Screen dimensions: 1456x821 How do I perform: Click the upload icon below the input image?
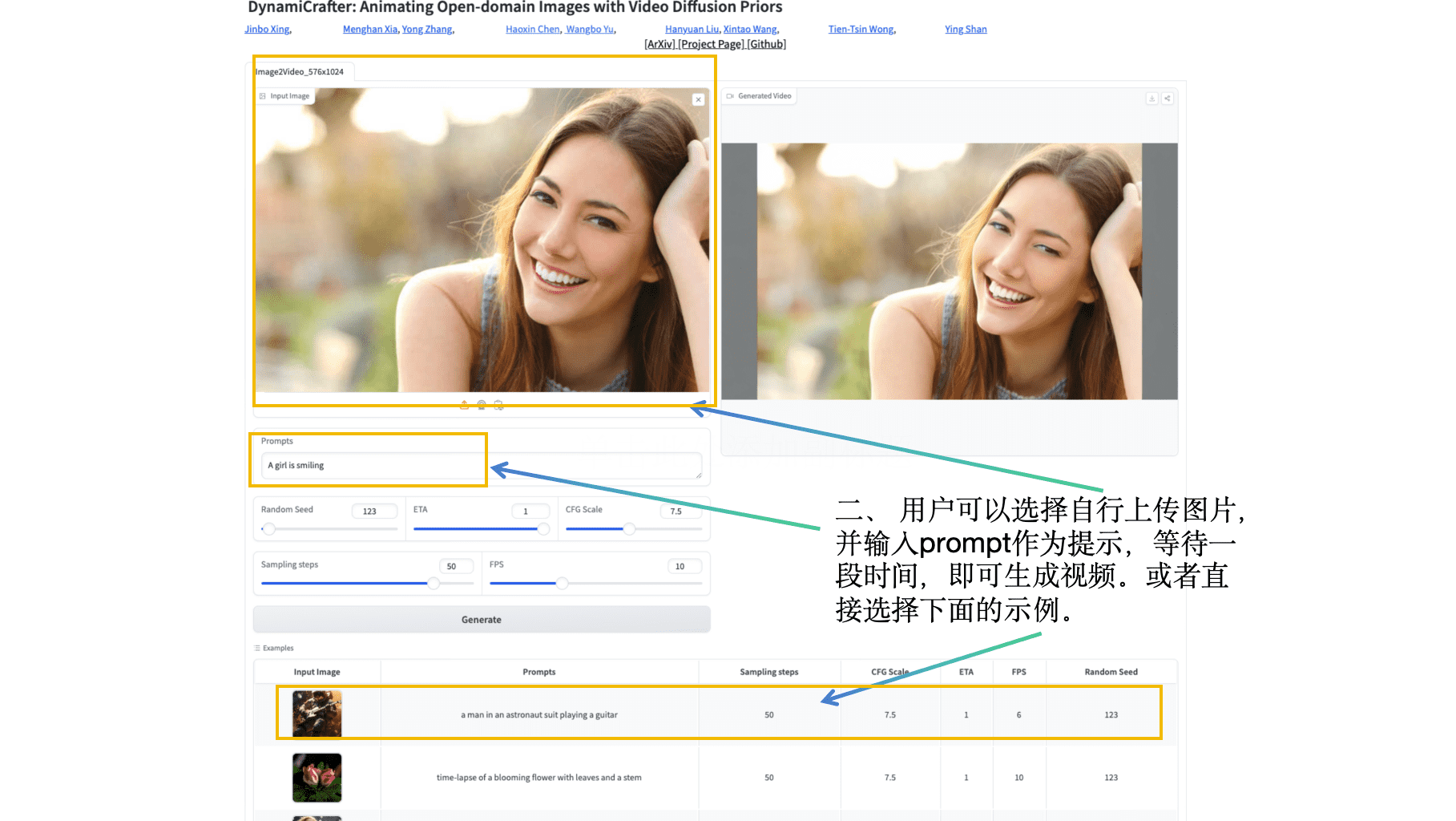464,405
